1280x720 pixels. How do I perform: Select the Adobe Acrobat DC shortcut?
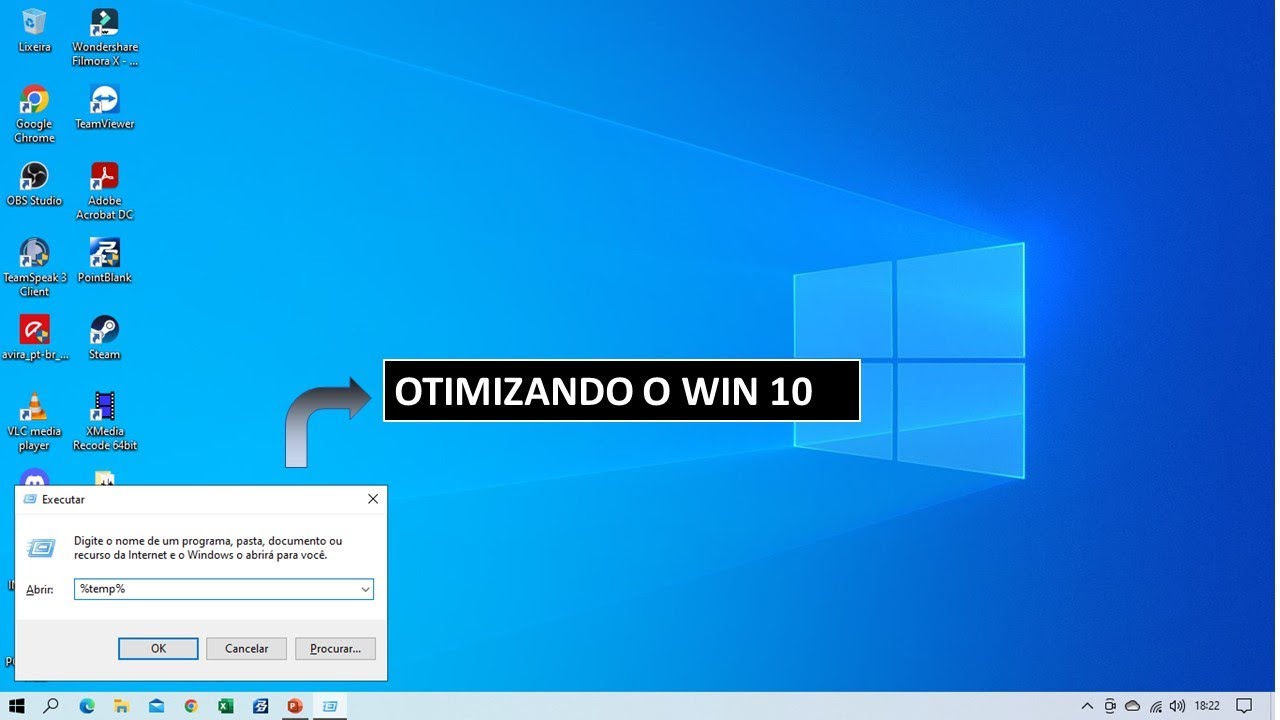(x=104, y=191)
